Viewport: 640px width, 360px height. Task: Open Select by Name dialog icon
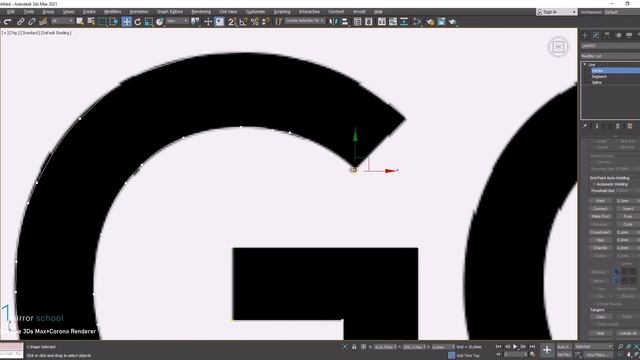pyautogui.click(x=91, y=22)
